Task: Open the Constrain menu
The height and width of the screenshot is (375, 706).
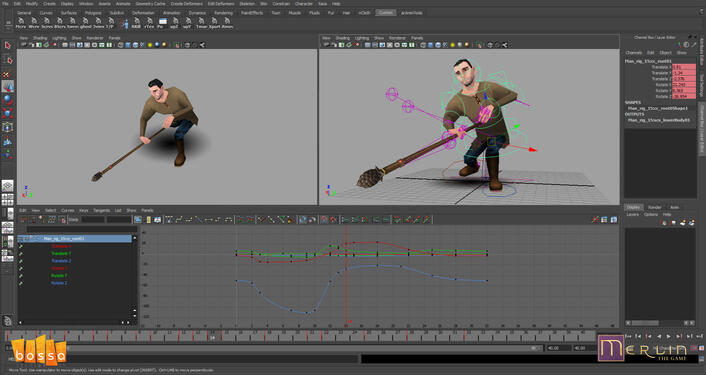Action: coord(281,4)
